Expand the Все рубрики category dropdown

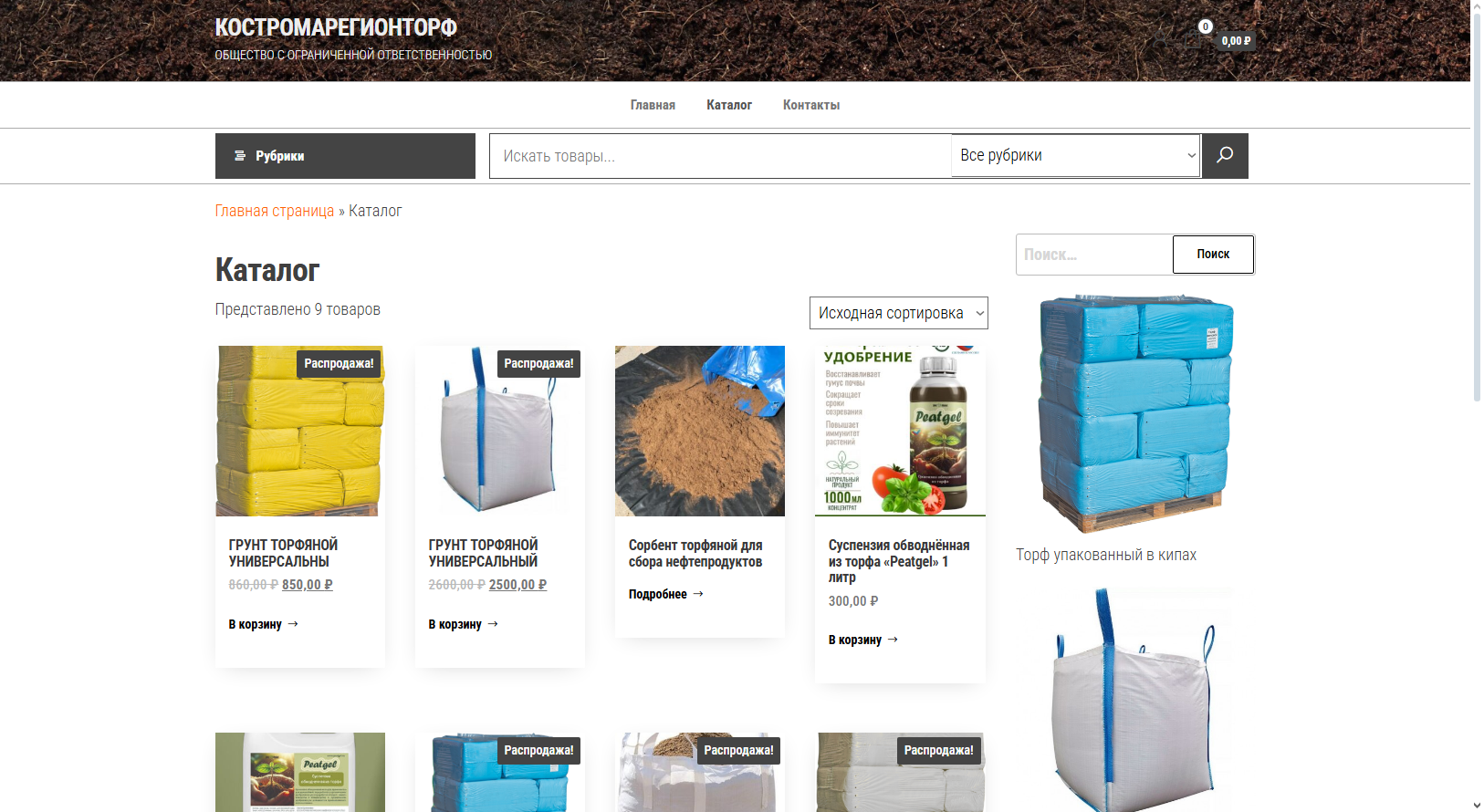(x=1076, y=155)
